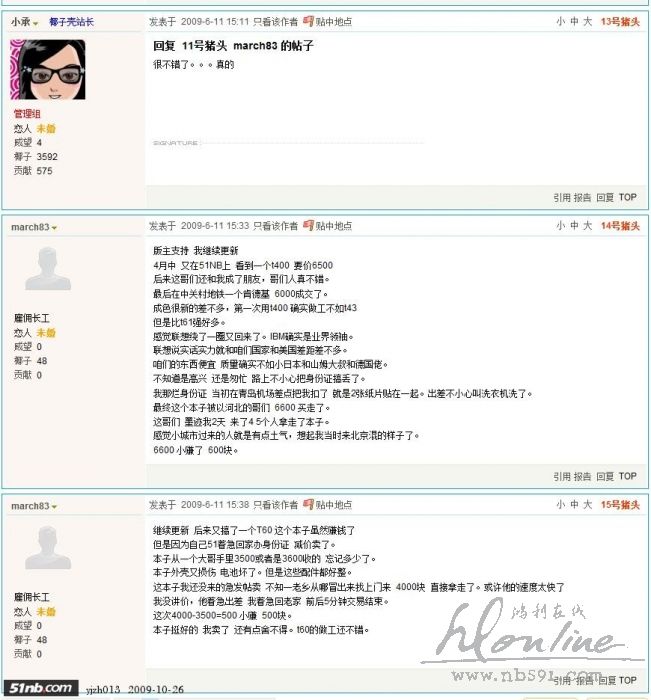Screen dimensions: 651x700
Task: Click 引用 under post 13
Action: point(562,197)
